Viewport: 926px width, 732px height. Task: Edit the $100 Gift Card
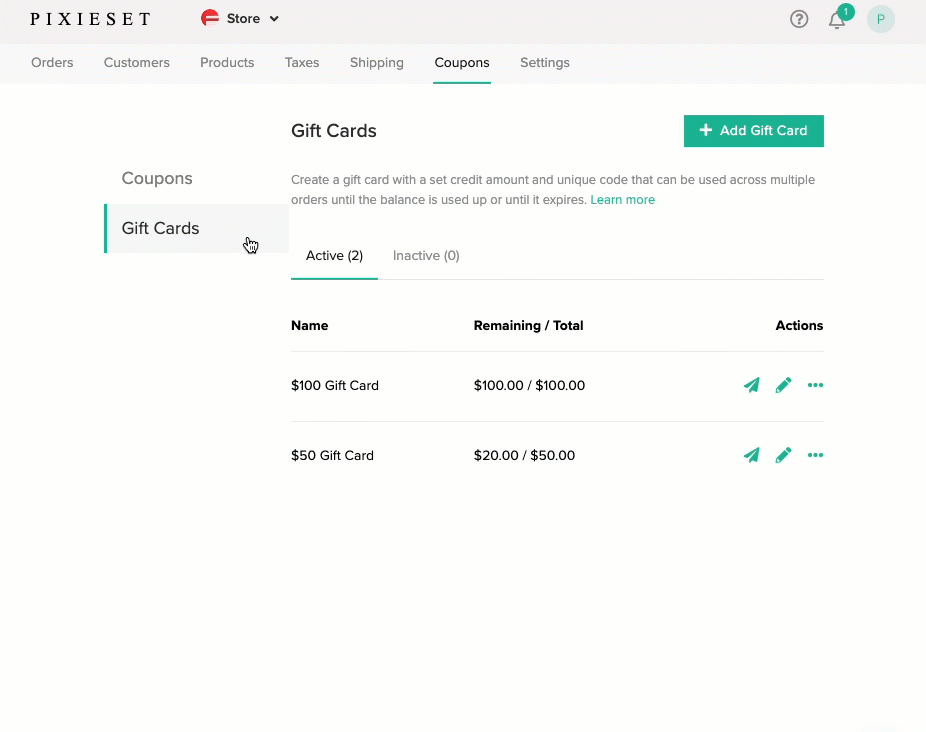click(783, 385)
